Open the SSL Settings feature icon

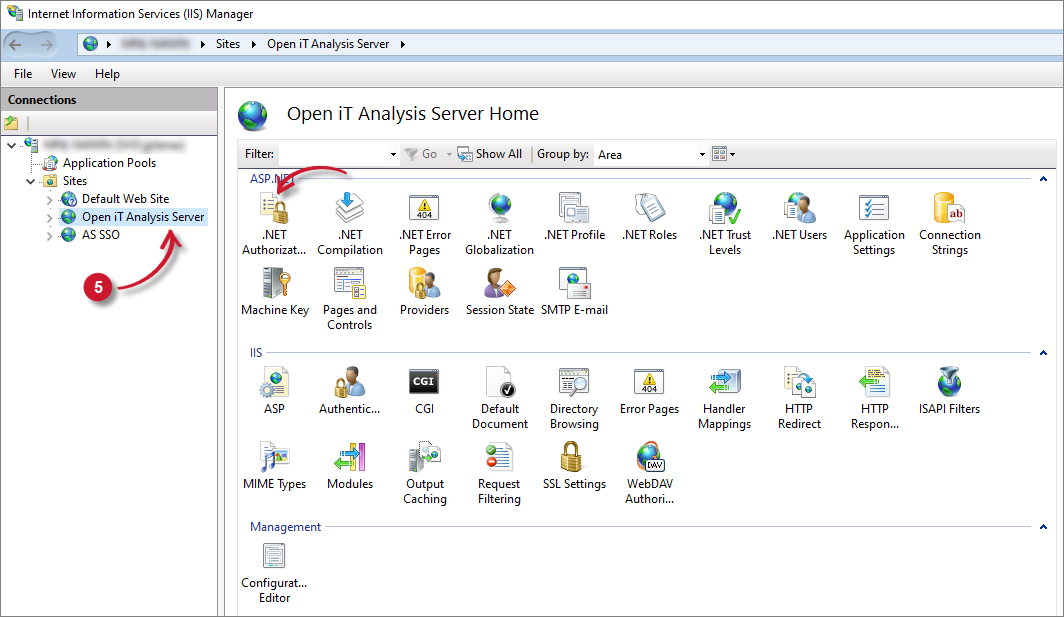pyautogui.click(x=574, y=459)
